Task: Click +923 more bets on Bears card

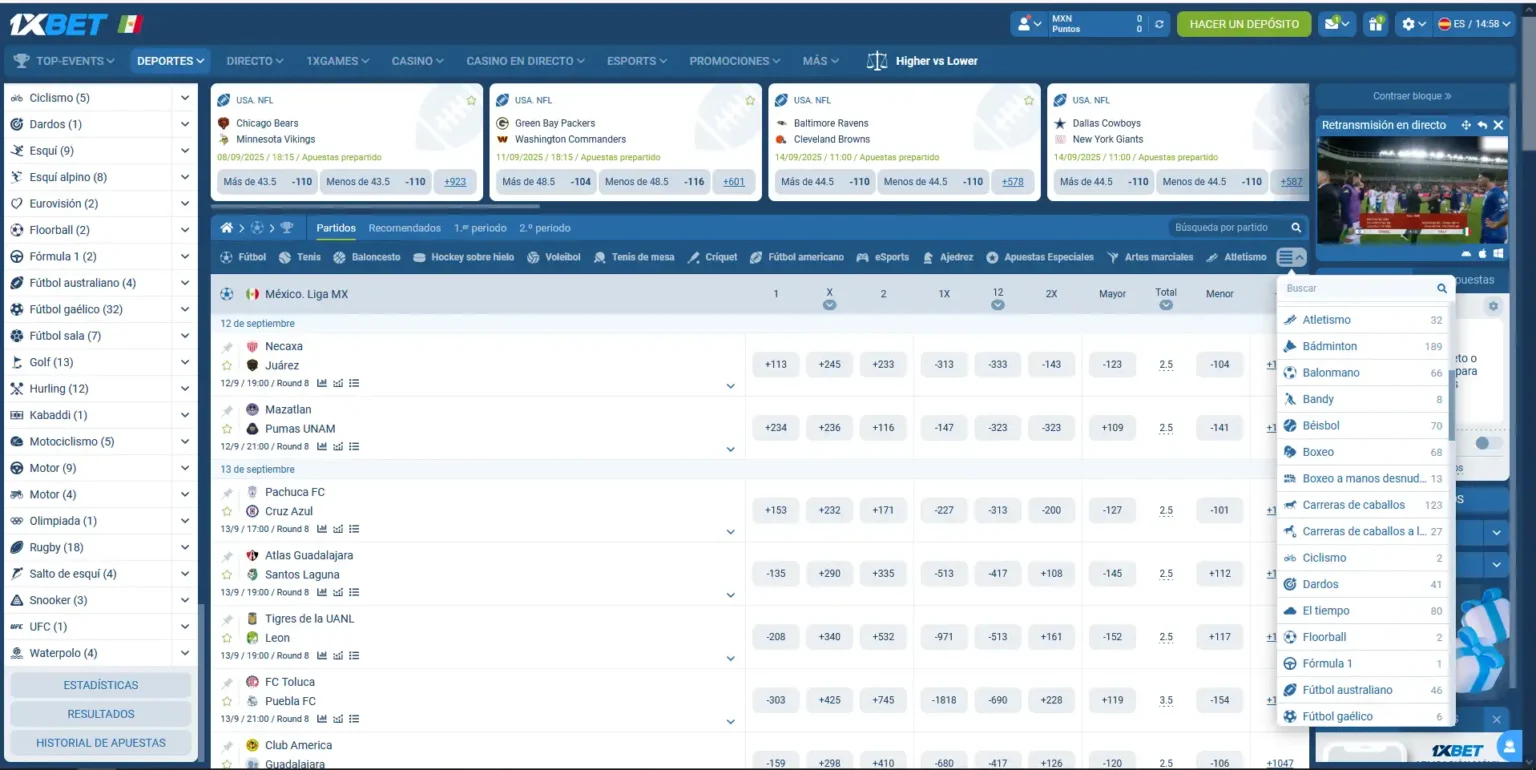Action: pyautogui.click(x=455, y=182)
